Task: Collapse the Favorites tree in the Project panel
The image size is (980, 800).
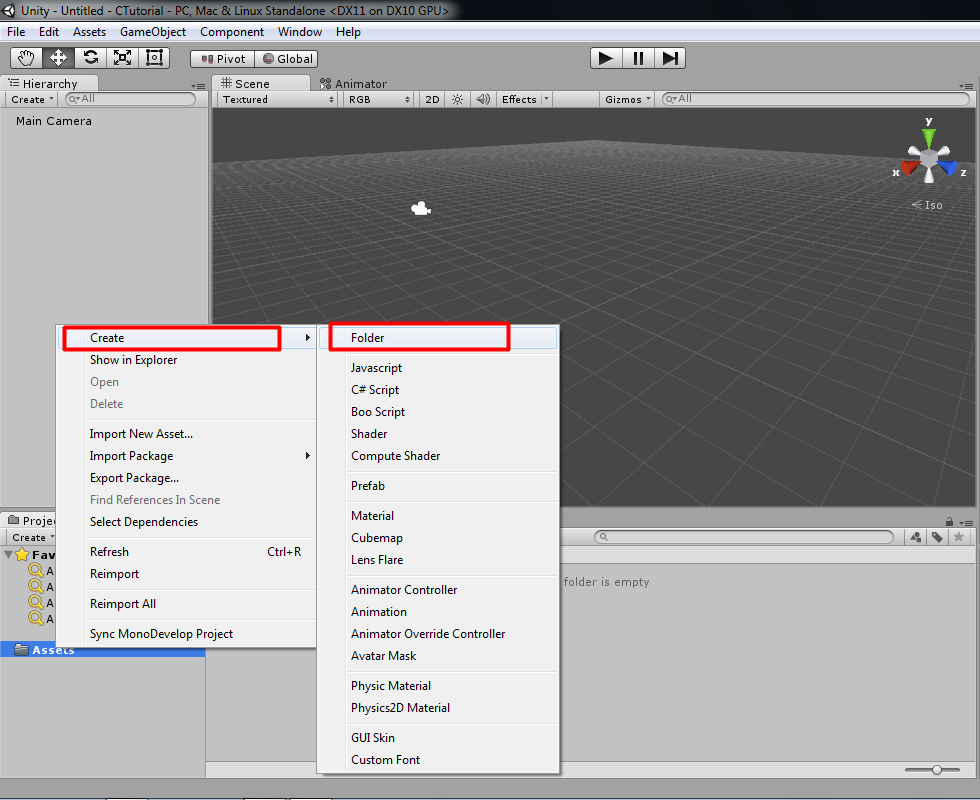Action: tap(10, 554)
